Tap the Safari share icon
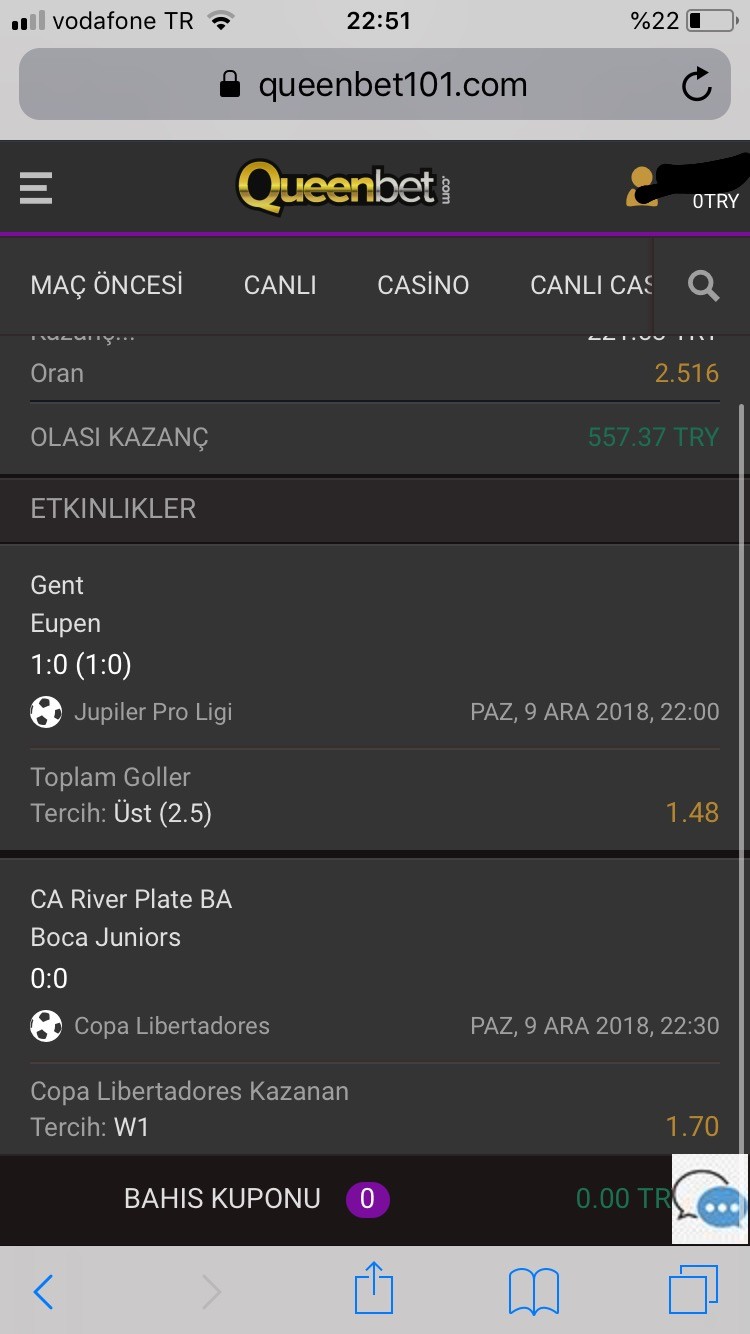The height and width of the screenshot is (1334, 750). (x=373, y=1289)
